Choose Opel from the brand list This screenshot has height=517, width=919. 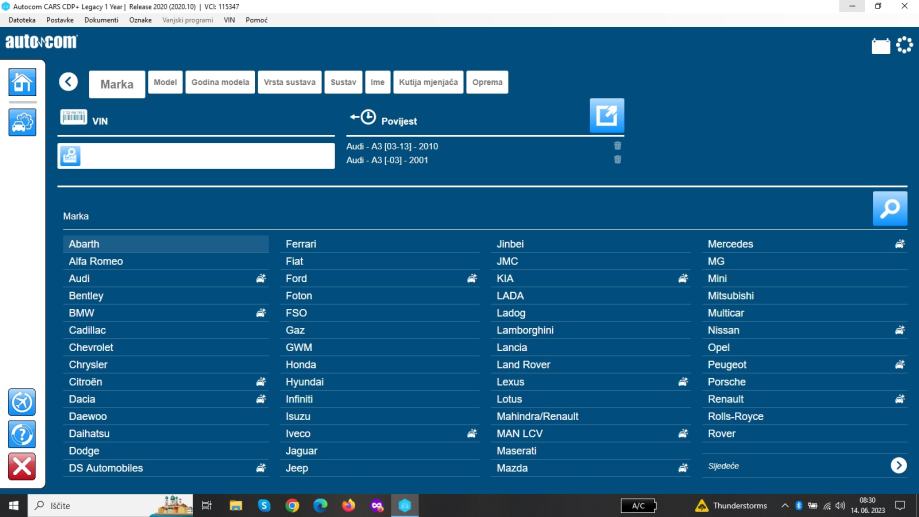click(x=805, y=347)
